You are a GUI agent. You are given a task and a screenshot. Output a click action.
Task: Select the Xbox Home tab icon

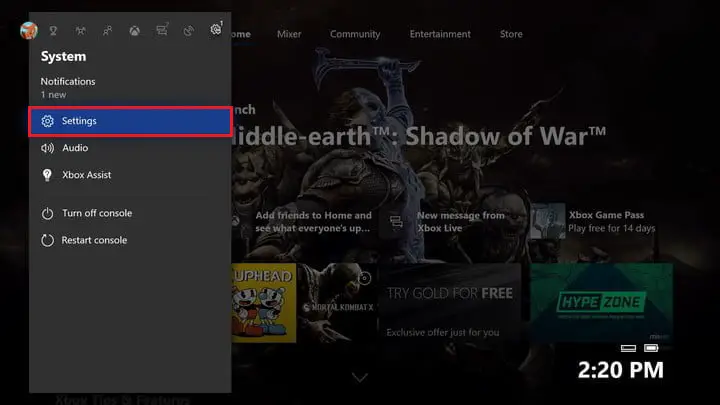point(135,31)
